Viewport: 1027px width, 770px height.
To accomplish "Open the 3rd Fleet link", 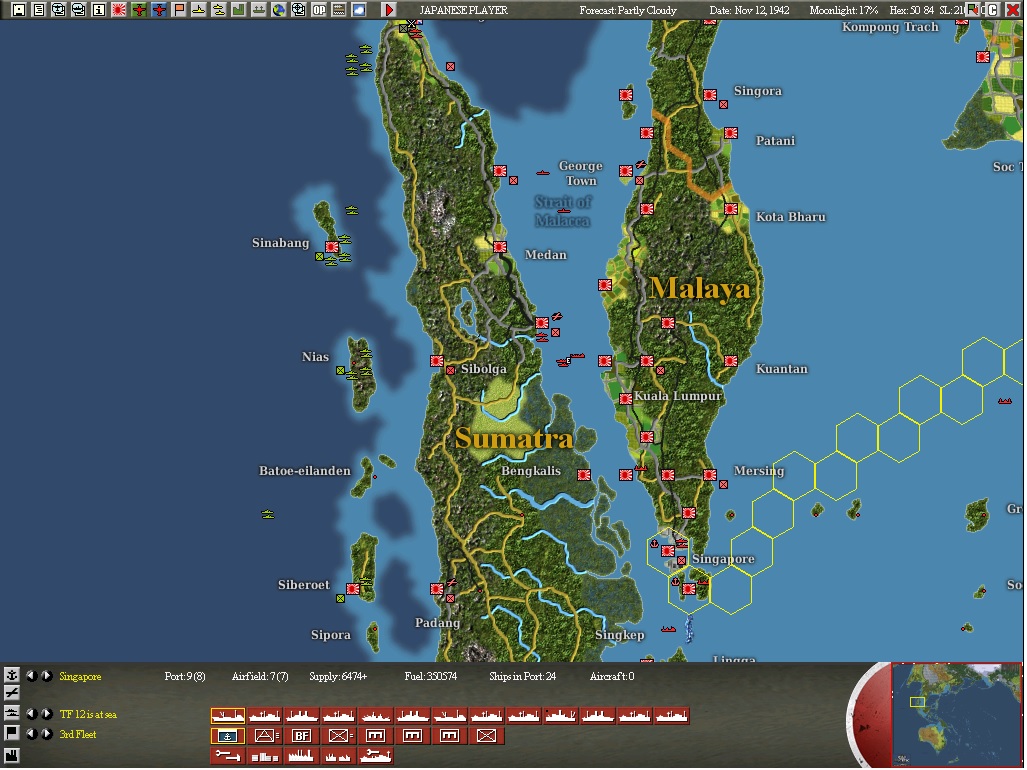I will coord(77,735).
